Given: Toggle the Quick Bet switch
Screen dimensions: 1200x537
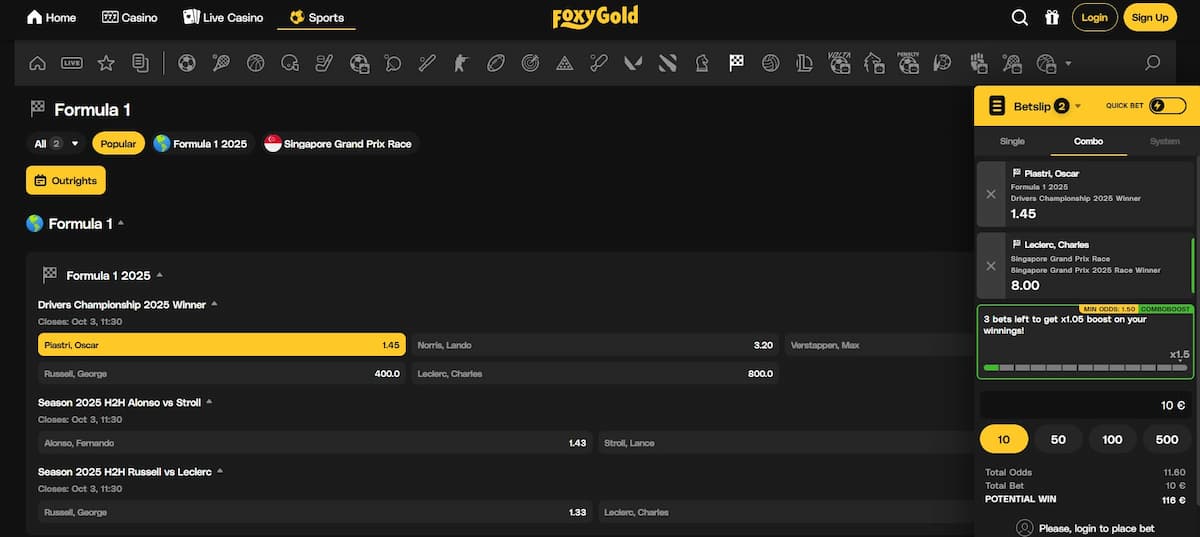Looking at the screenshot, I should point(1167,106).
